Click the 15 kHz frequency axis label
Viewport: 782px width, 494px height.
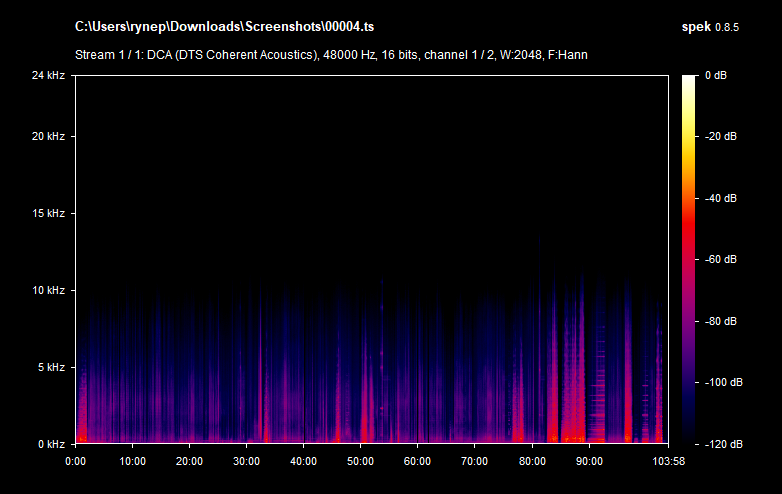47,213
